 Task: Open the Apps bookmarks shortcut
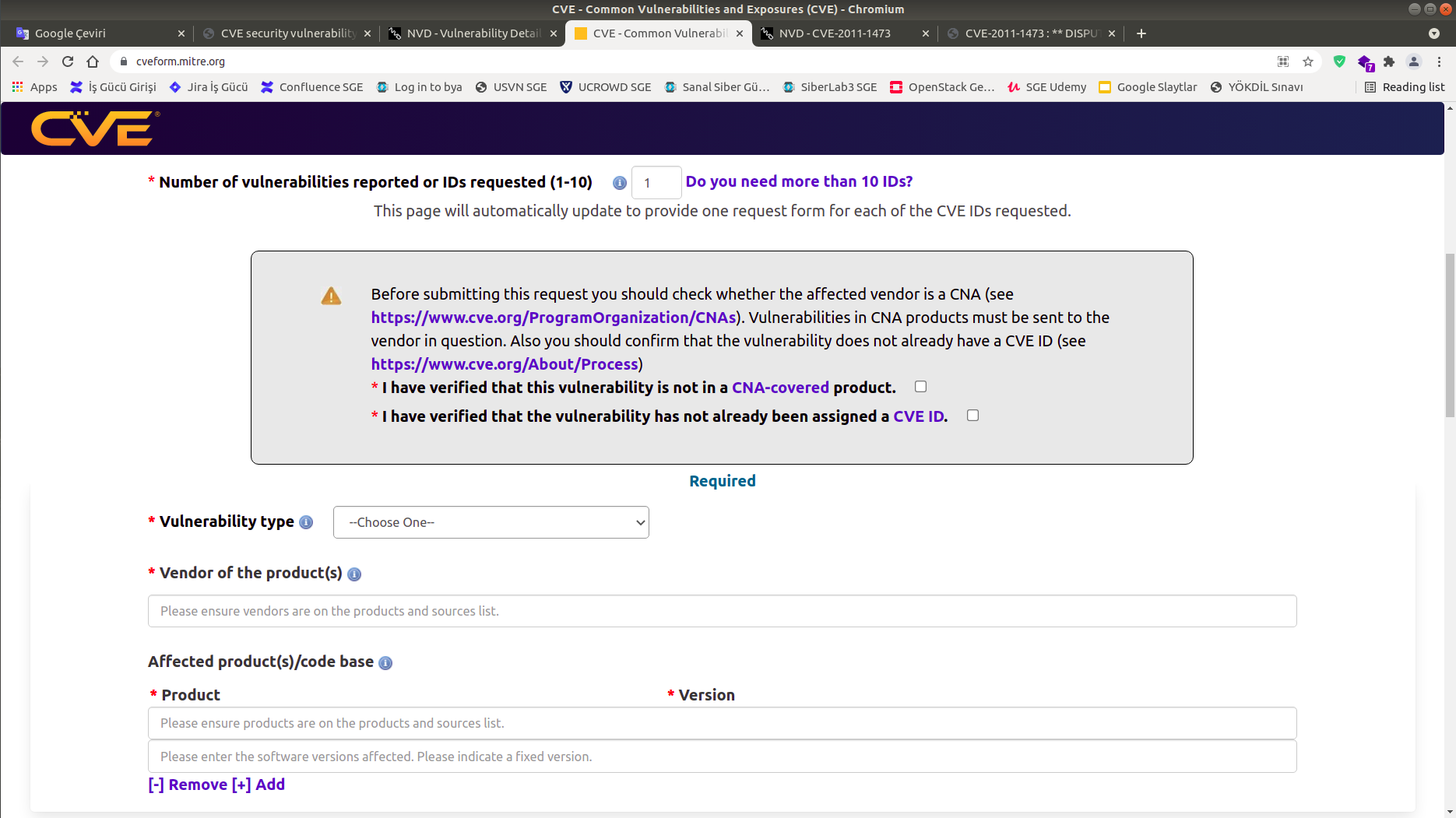click(35, 87)
